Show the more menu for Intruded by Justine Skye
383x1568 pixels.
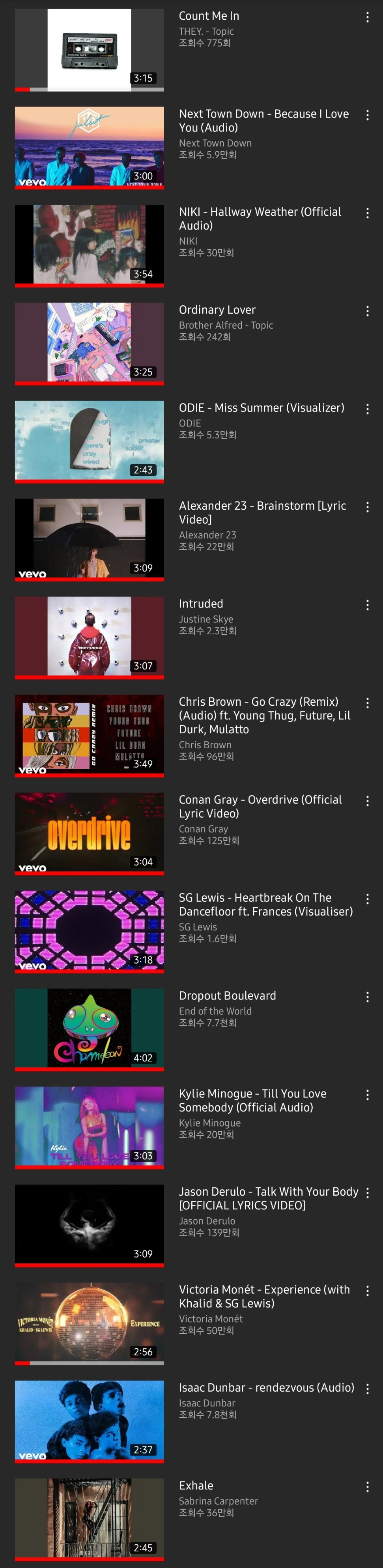click(x=367, y=605)
